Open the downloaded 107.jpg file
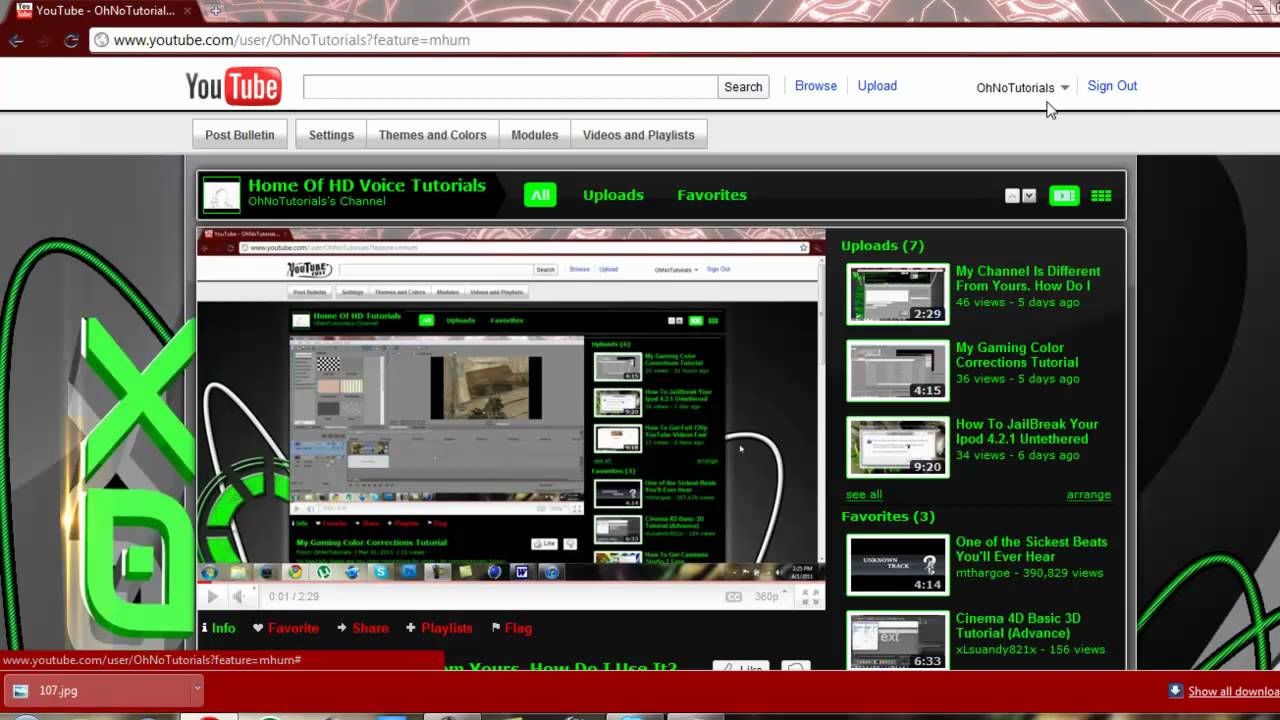 (x=97, y=690)
